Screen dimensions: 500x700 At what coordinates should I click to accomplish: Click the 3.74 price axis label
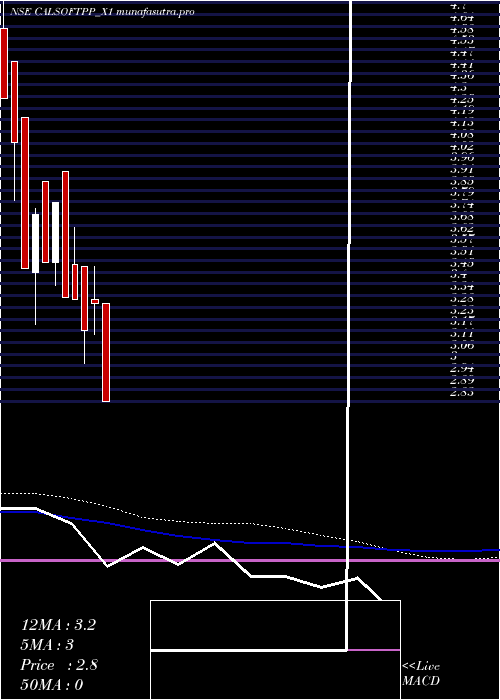pos(462,205)
